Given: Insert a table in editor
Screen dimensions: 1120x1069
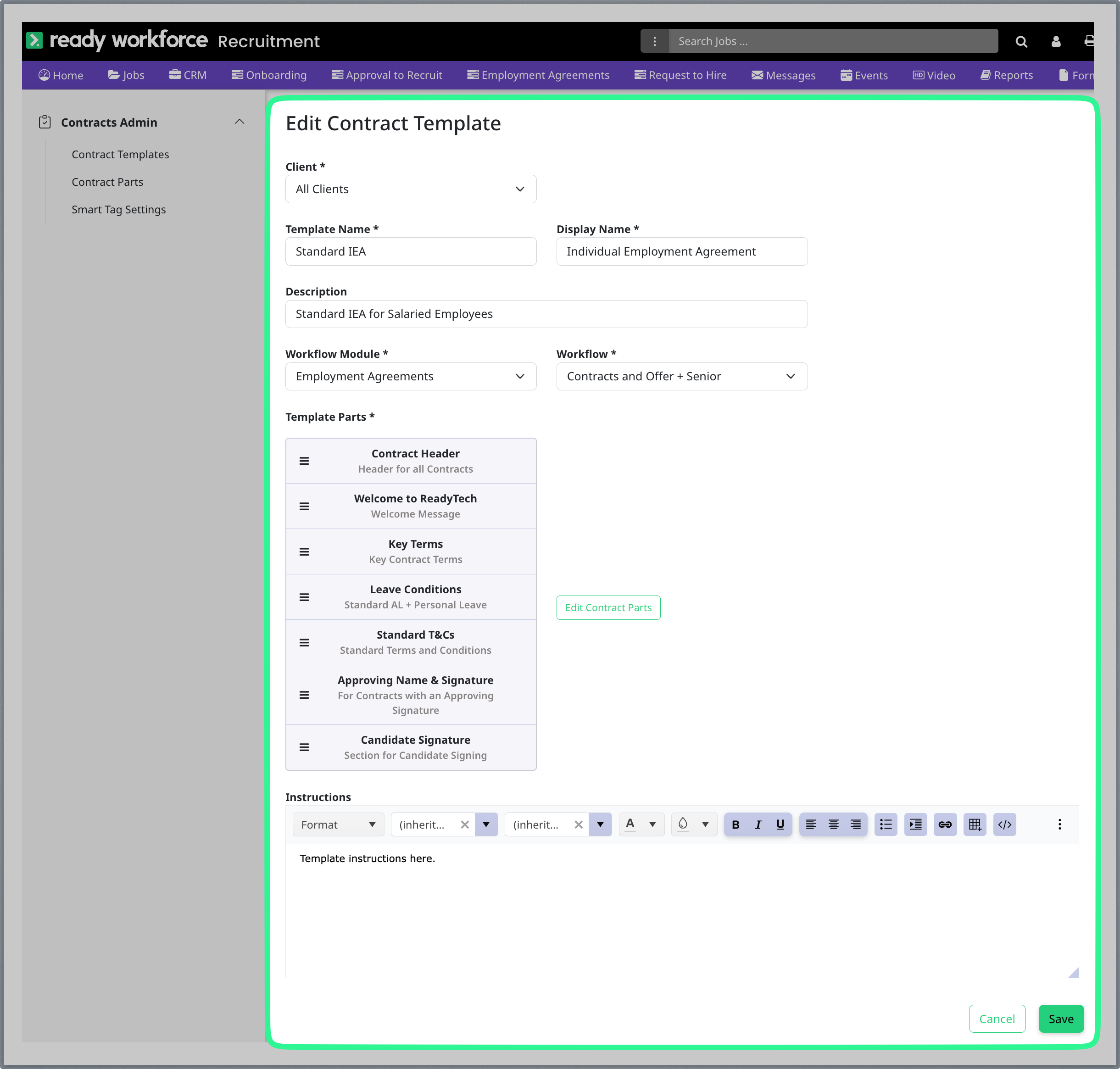Looking at the screenshot, I should point(975,824).
